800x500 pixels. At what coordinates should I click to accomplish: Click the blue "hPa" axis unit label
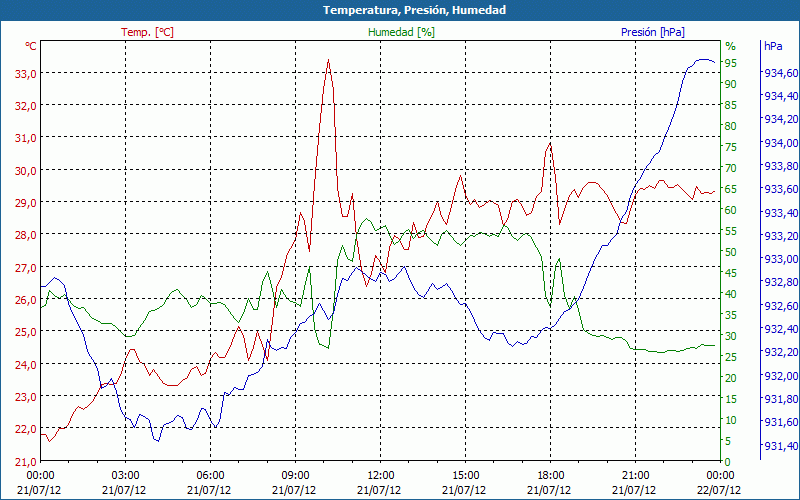point(773,46)
